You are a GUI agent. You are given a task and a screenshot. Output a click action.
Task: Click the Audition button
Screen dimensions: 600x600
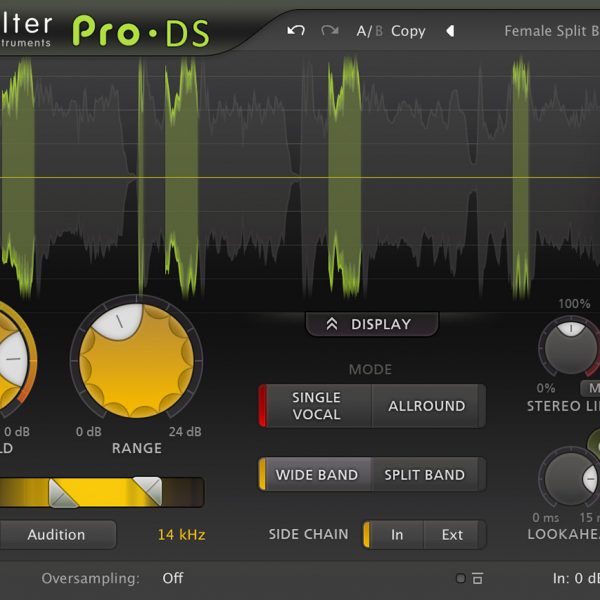pos(57,535)
